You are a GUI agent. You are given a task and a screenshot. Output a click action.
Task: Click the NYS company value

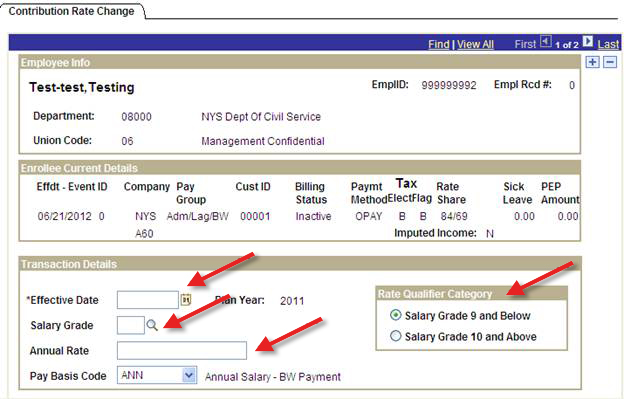click(145, 216)
